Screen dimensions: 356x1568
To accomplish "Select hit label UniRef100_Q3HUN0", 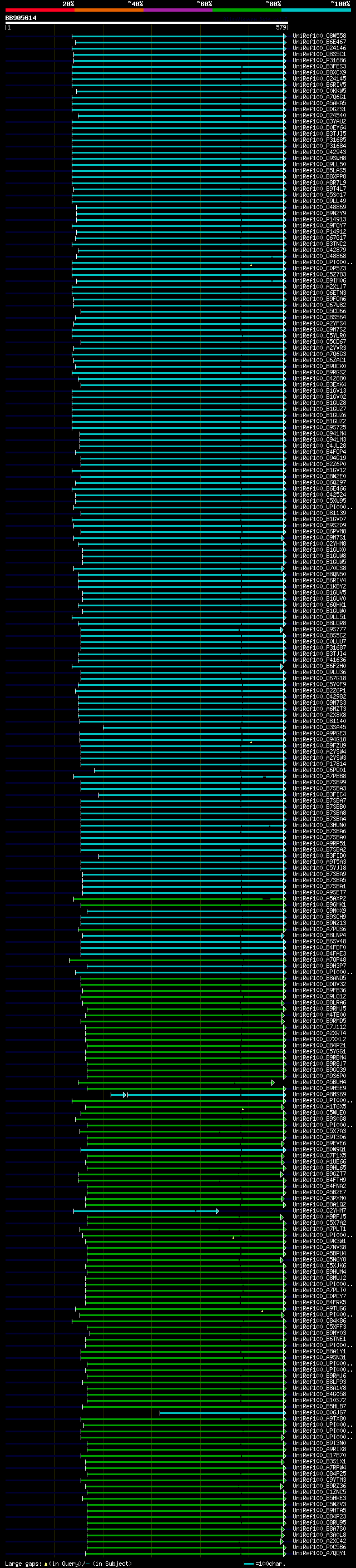I will (x=319, y=825).
